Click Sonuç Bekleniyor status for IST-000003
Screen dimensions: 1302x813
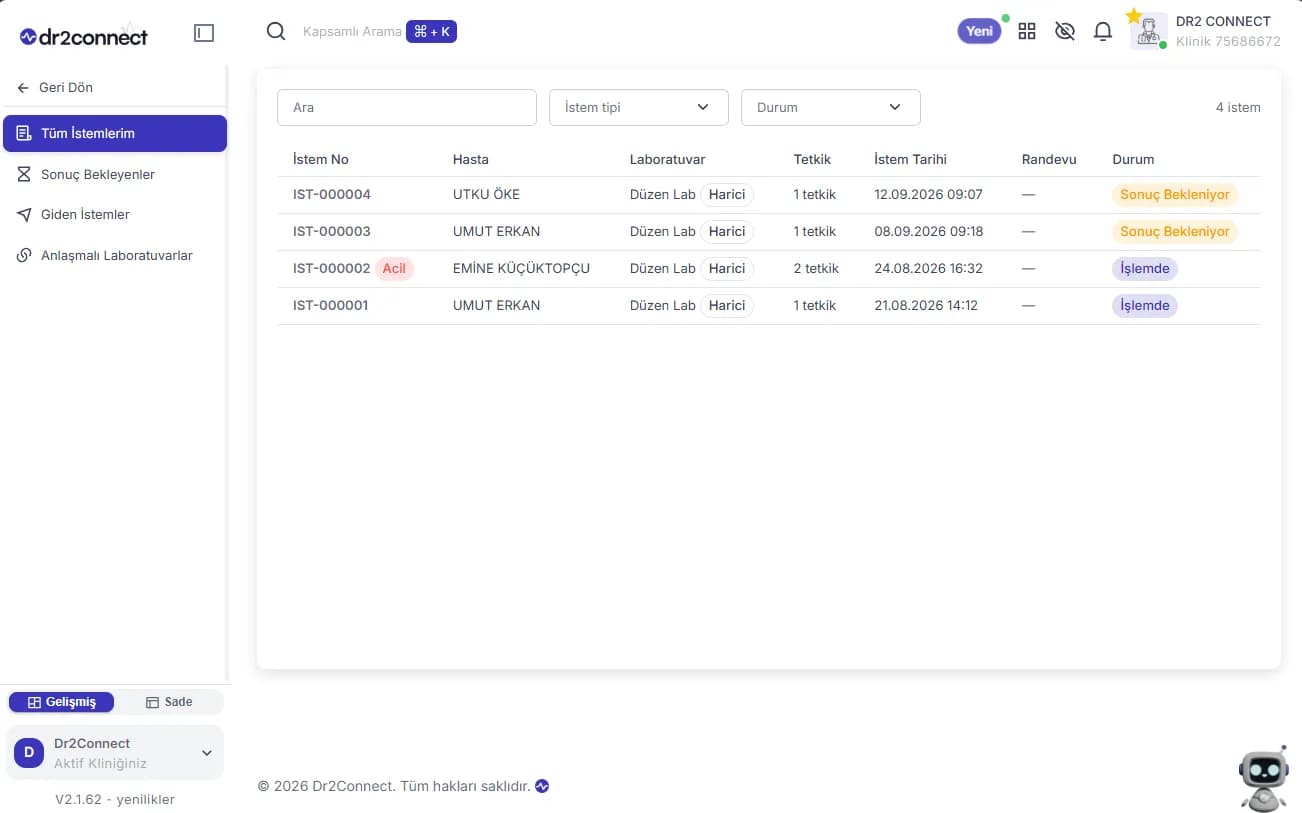1175,231
